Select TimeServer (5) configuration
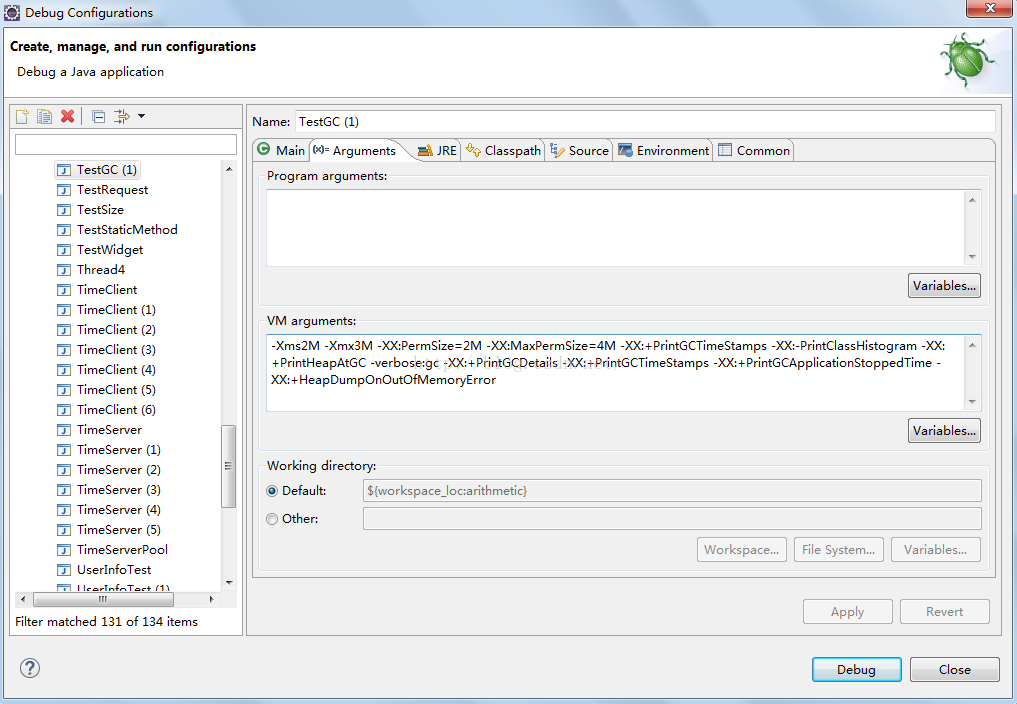Viewport: 1017px width, 704px height. click(x=119, y=530)
